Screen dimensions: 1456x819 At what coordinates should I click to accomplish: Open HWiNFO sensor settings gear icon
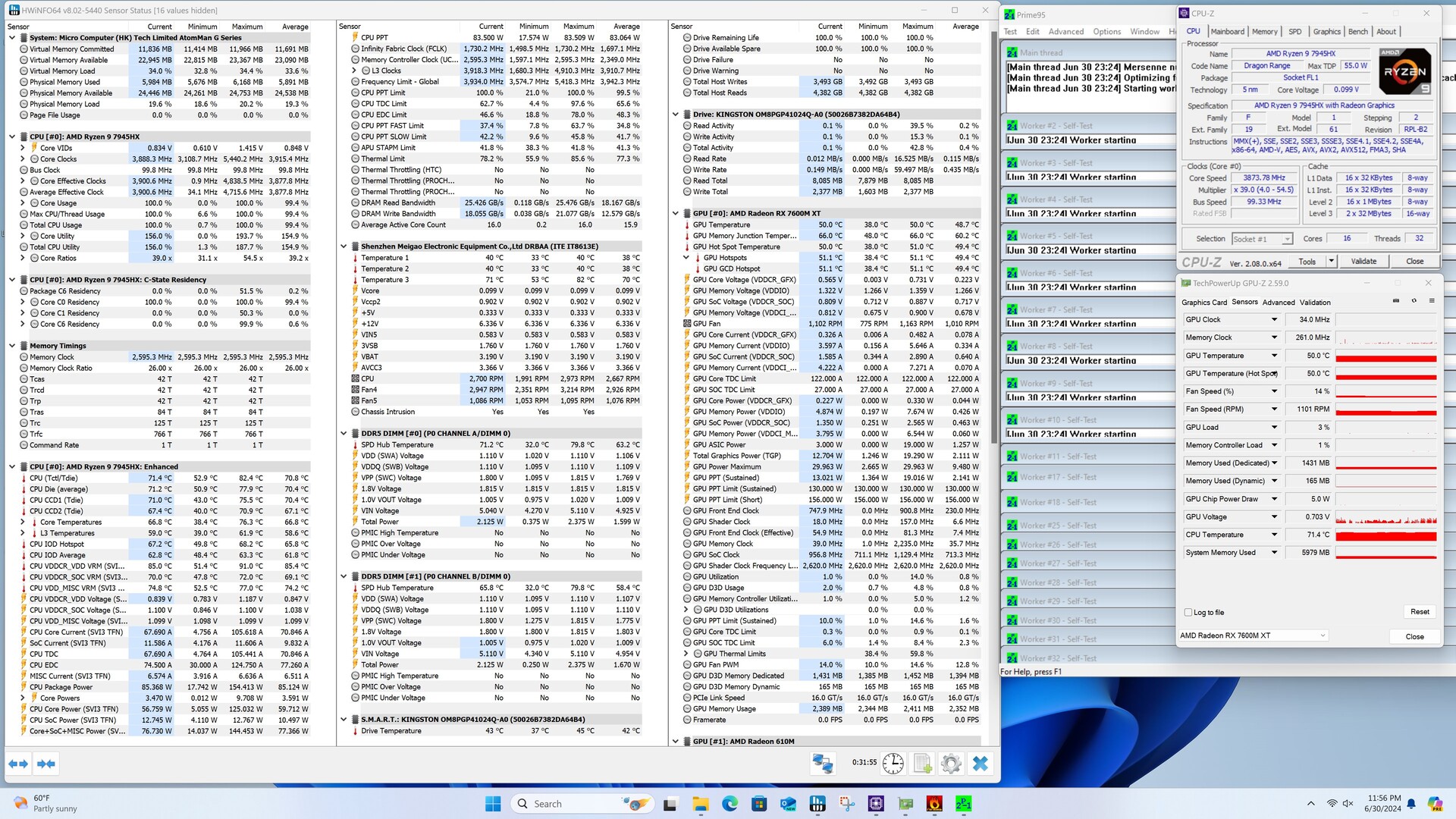point(951,764)
